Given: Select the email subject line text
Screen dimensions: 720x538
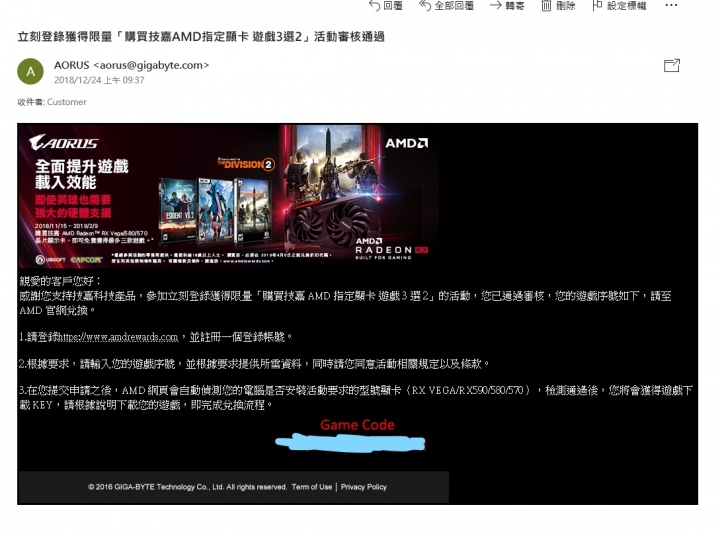Looking at the screenshot, I should [201, 37].
